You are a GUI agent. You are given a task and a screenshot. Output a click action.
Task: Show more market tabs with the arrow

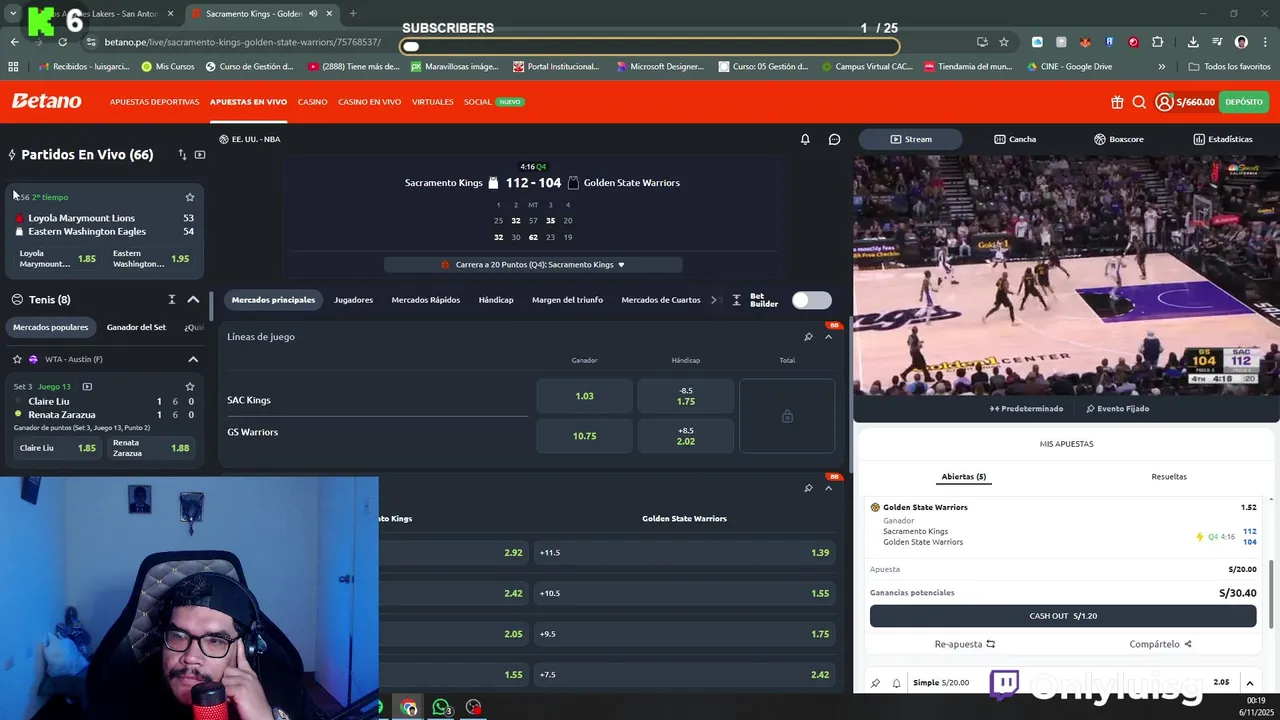pyautogui.click(x=714, y=300)
